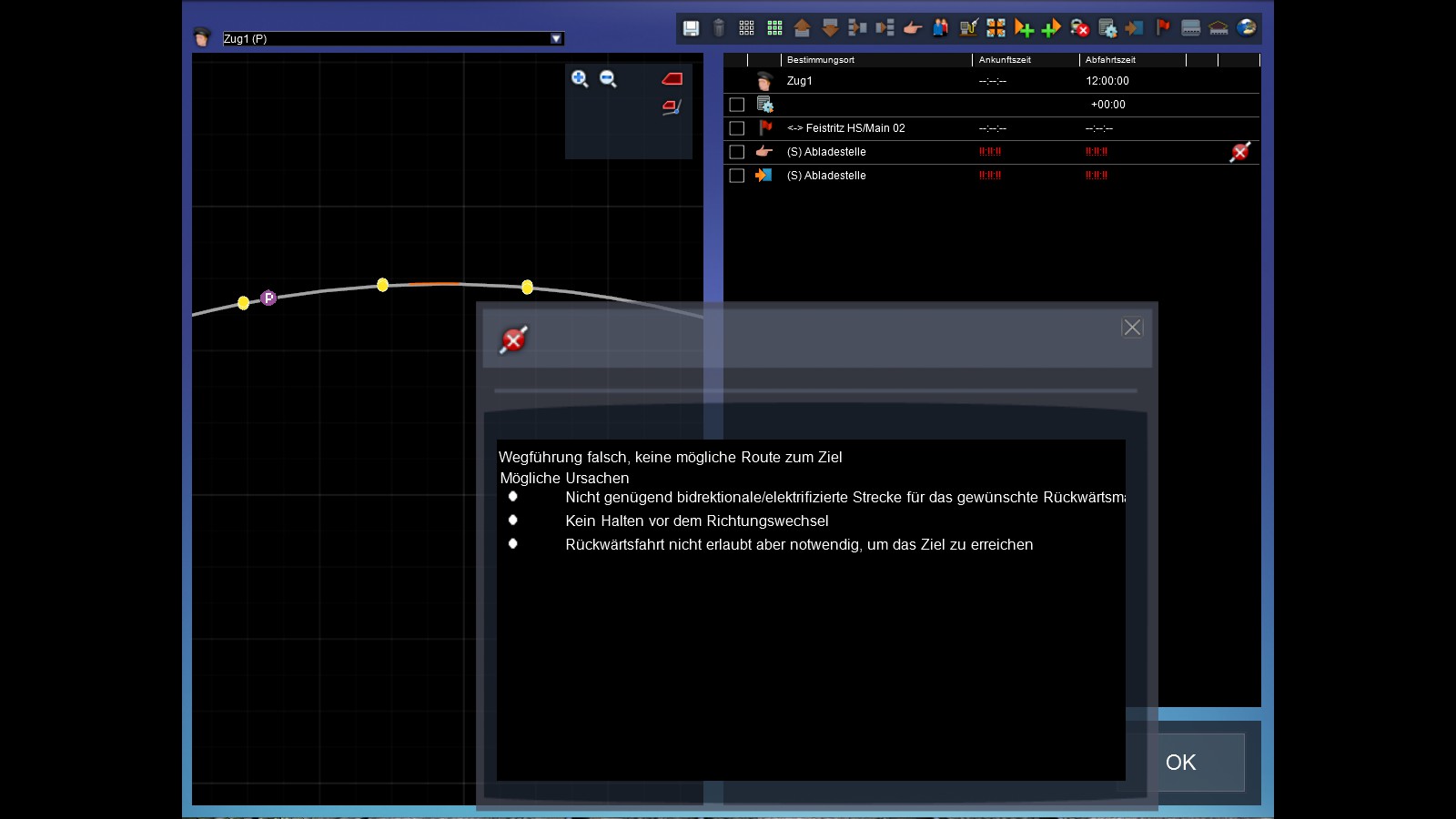Click the station building icon in toolbar
Screen dimensions: 1456x819
[1218, 28]
